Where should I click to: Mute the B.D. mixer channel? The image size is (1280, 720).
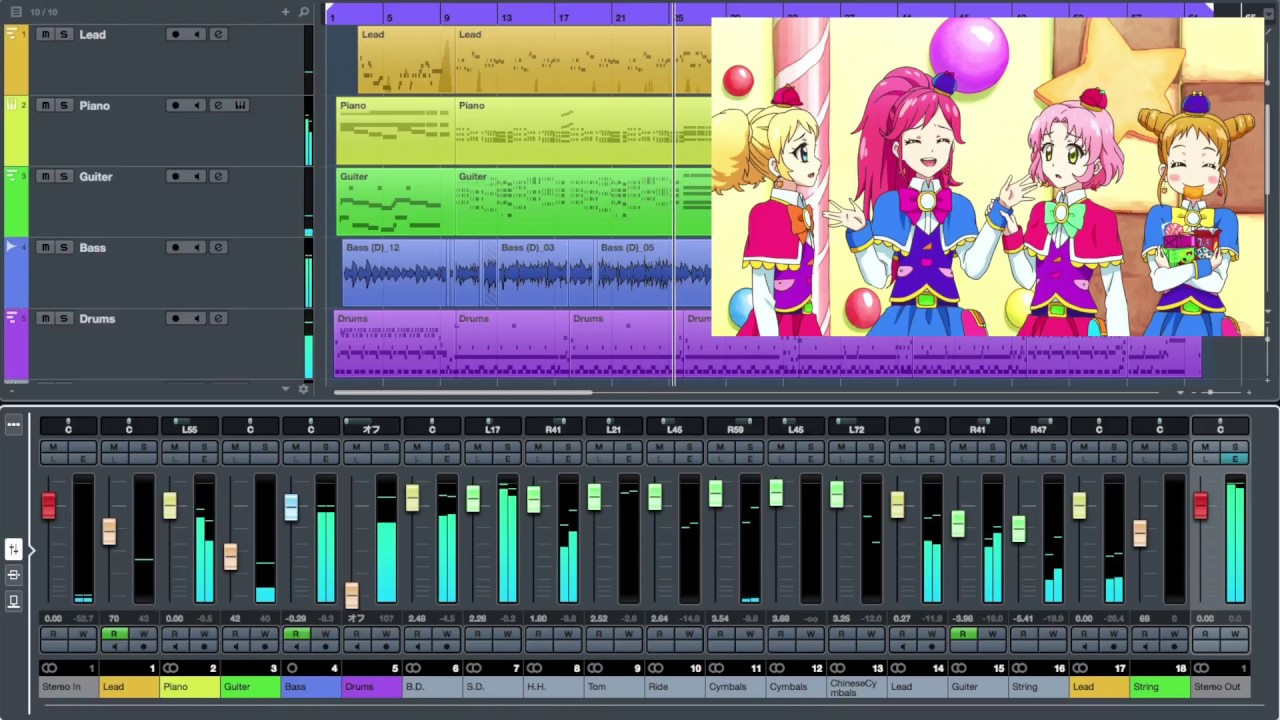416,447
